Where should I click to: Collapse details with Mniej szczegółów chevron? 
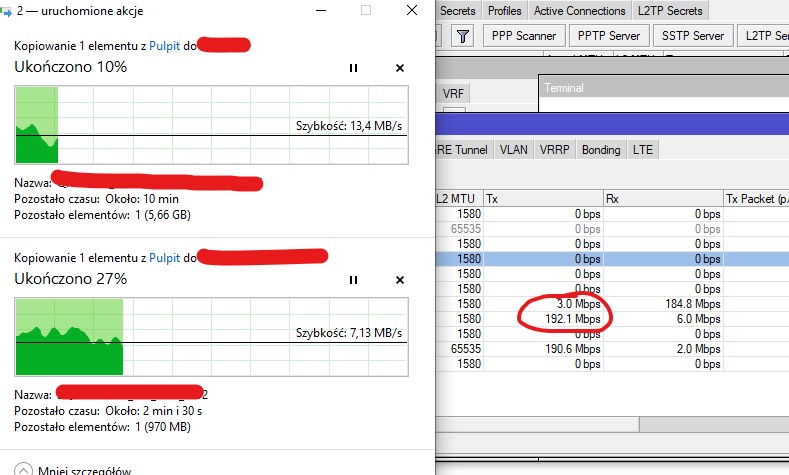[23, 470]
